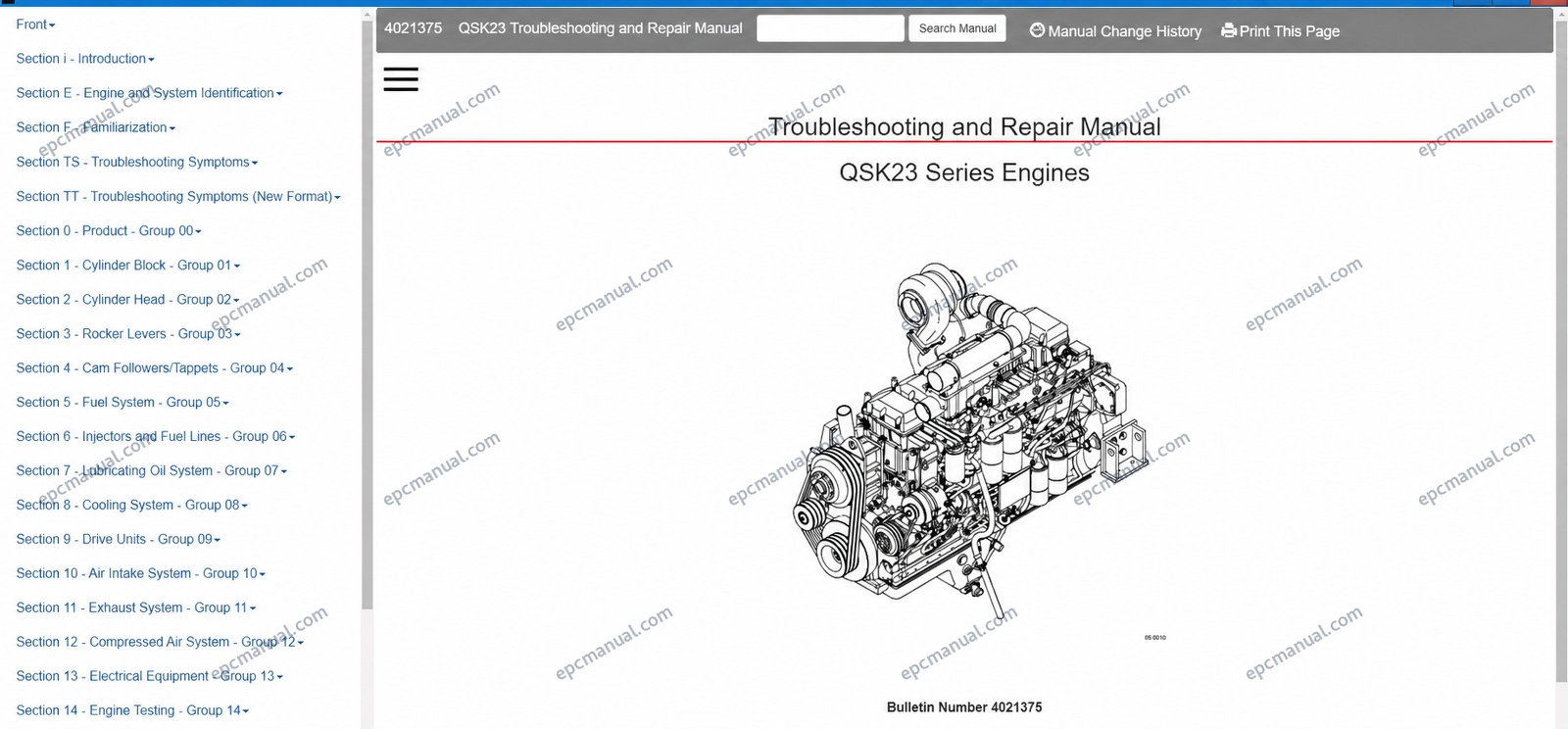The height and width of the screenshot is (729, 1568).
Task: Expand the Front menu
Action: tap(36, 24)
